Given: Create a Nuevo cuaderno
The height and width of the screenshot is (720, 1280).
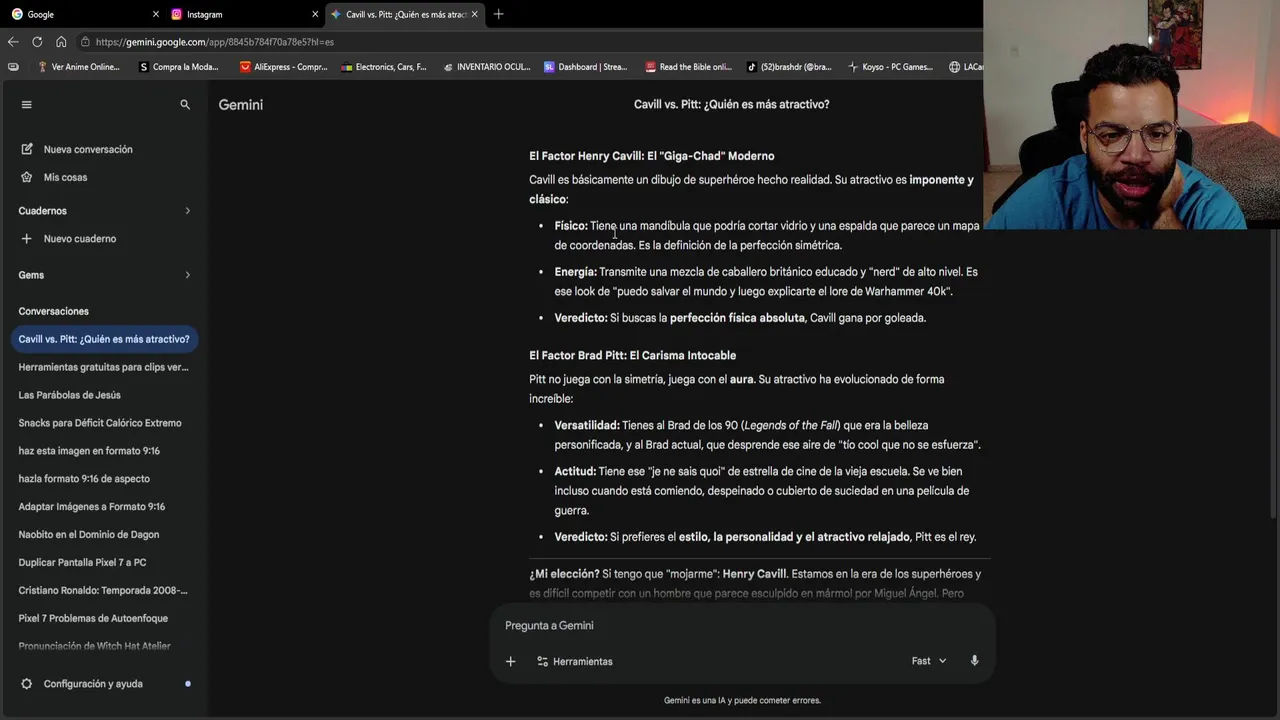Looking at the screenshot, I should (x=68, y=239).
